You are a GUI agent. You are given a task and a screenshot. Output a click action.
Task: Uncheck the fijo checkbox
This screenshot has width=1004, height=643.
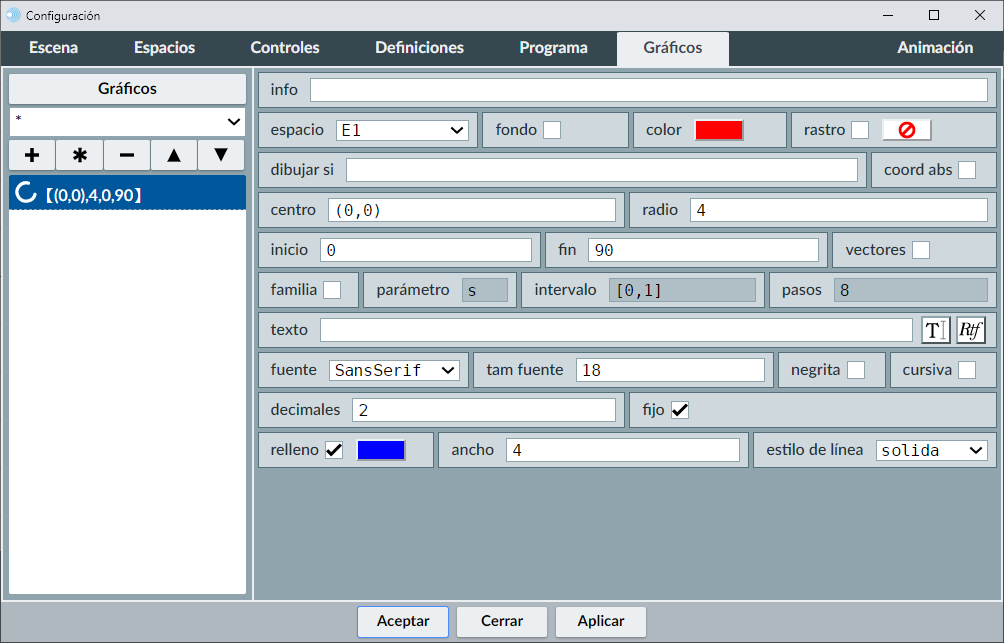point(680,410)
